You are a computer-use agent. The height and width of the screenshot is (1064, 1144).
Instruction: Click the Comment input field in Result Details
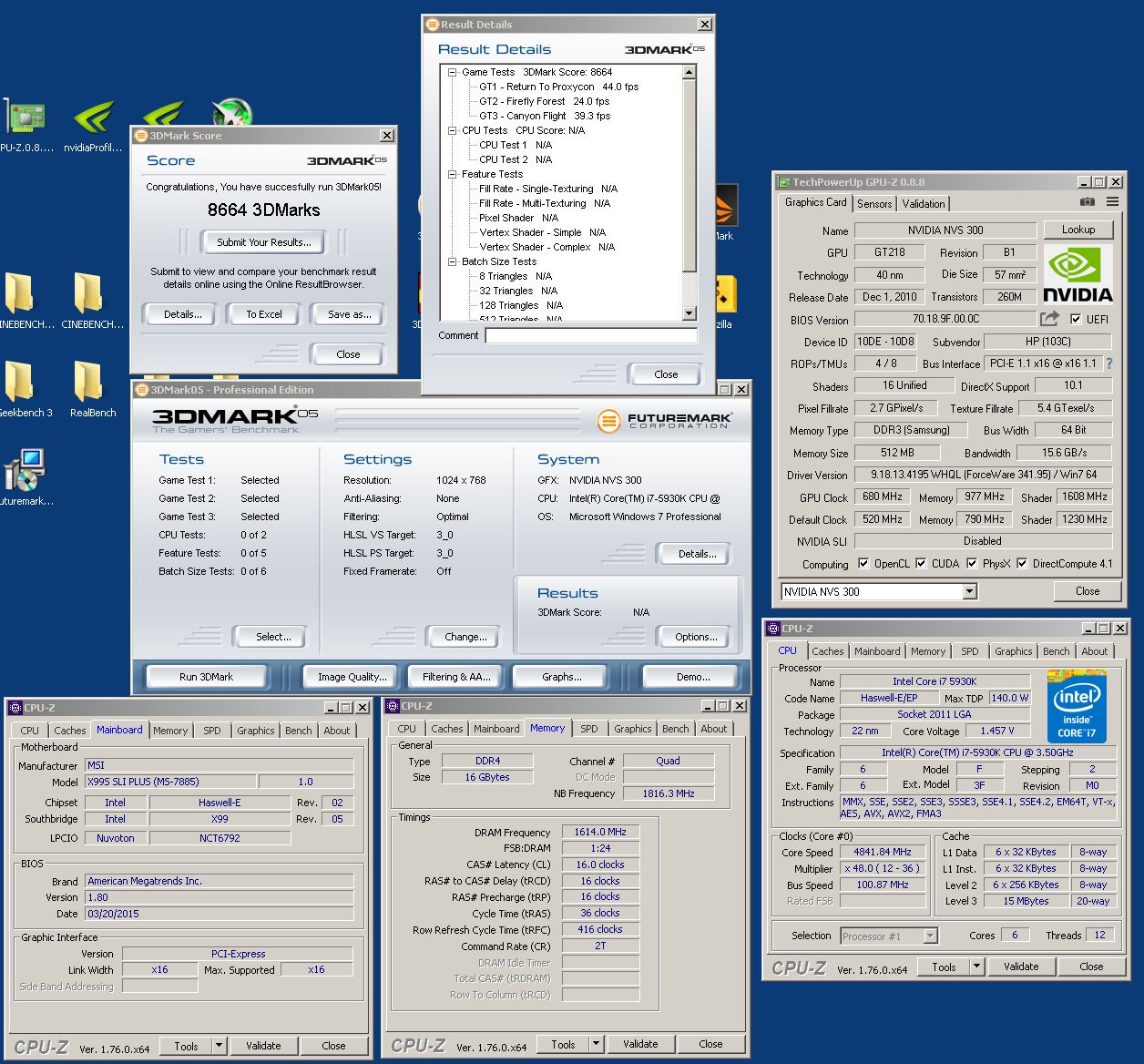(x=591, y=335)
